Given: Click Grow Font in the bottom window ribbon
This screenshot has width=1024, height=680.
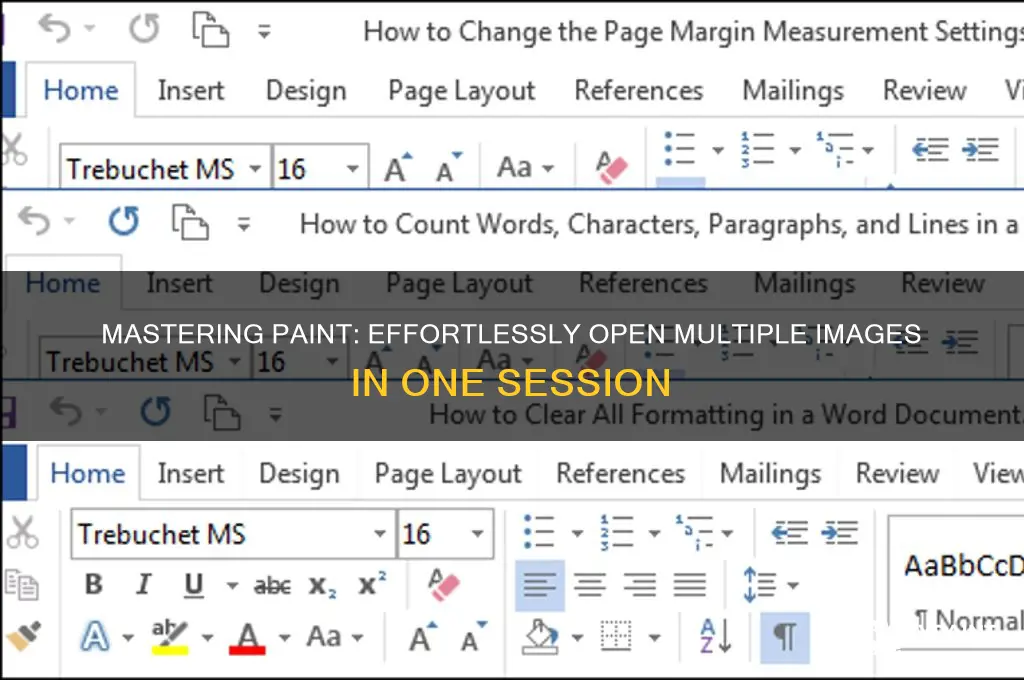Looking at the screenshot, I should [423, 637].
